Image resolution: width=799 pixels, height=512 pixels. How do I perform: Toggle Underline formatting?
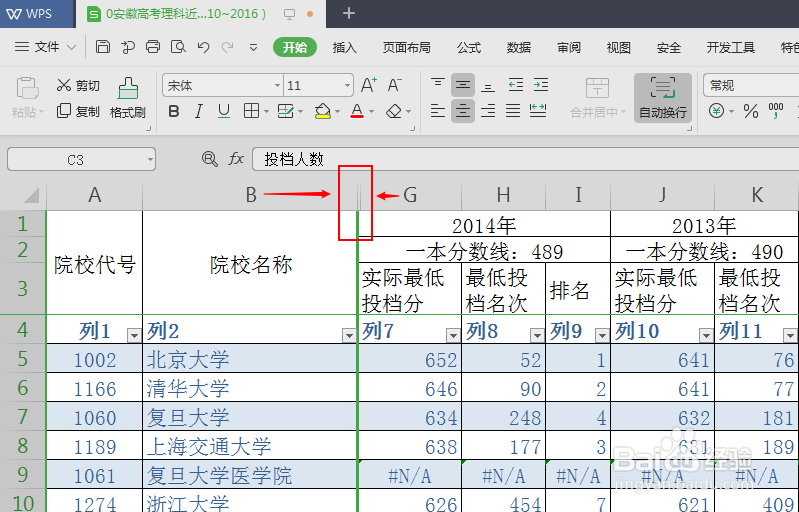tap(224, 111)
